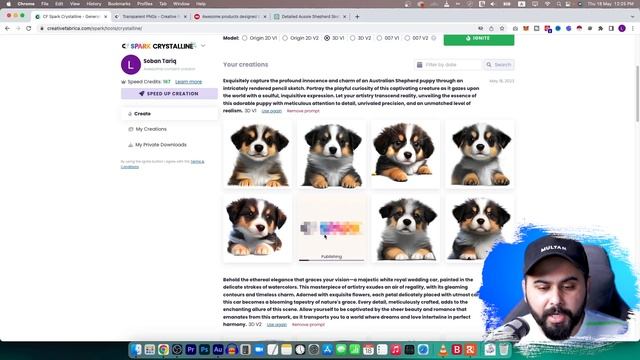The width and height of the screenshot is (640, 360).
Task: Open the Zoom app in dock
Action: [259, 350]
